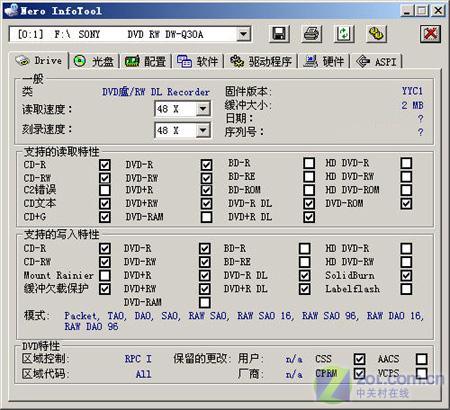Toggle the Labelflash checkbox
The image size is (450, 410).
pyautogui.click(x=406, y=289)
